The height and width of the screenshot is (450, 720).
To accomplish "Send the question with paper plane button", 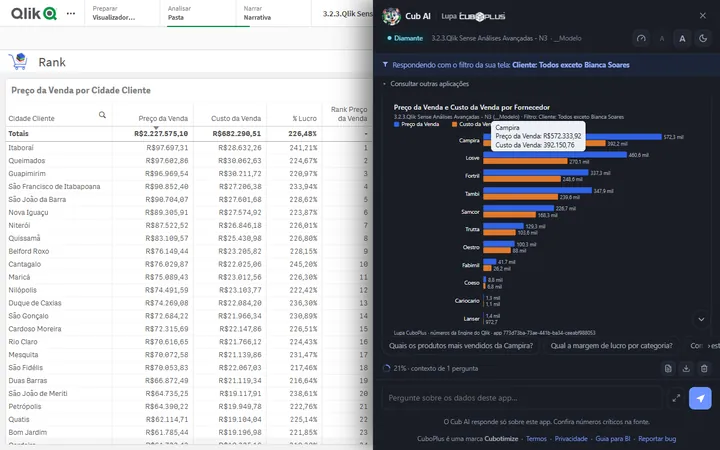I will pos(700,398).
